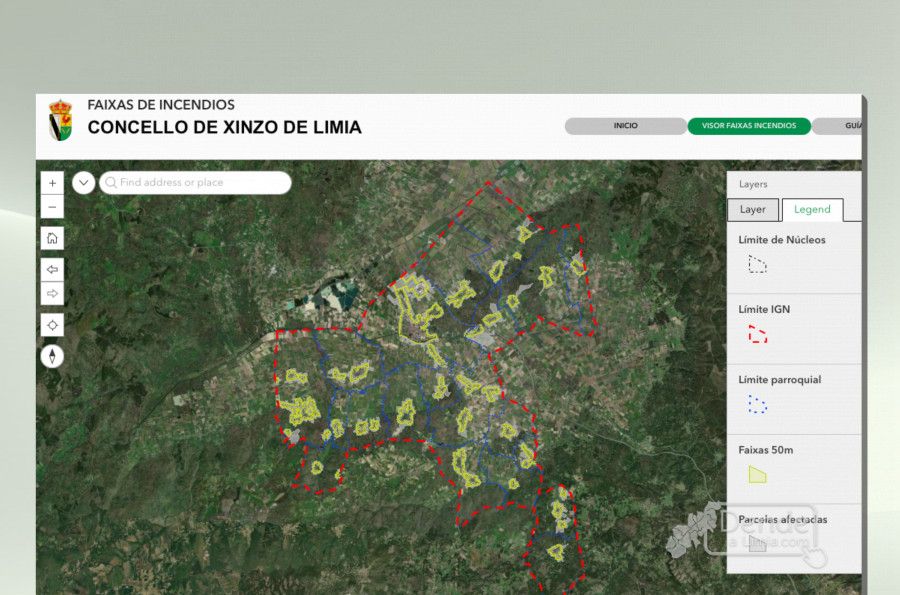Click the red Límite IGN legend symbol
The image size is (900, 595).
click(x=757, y=334)
